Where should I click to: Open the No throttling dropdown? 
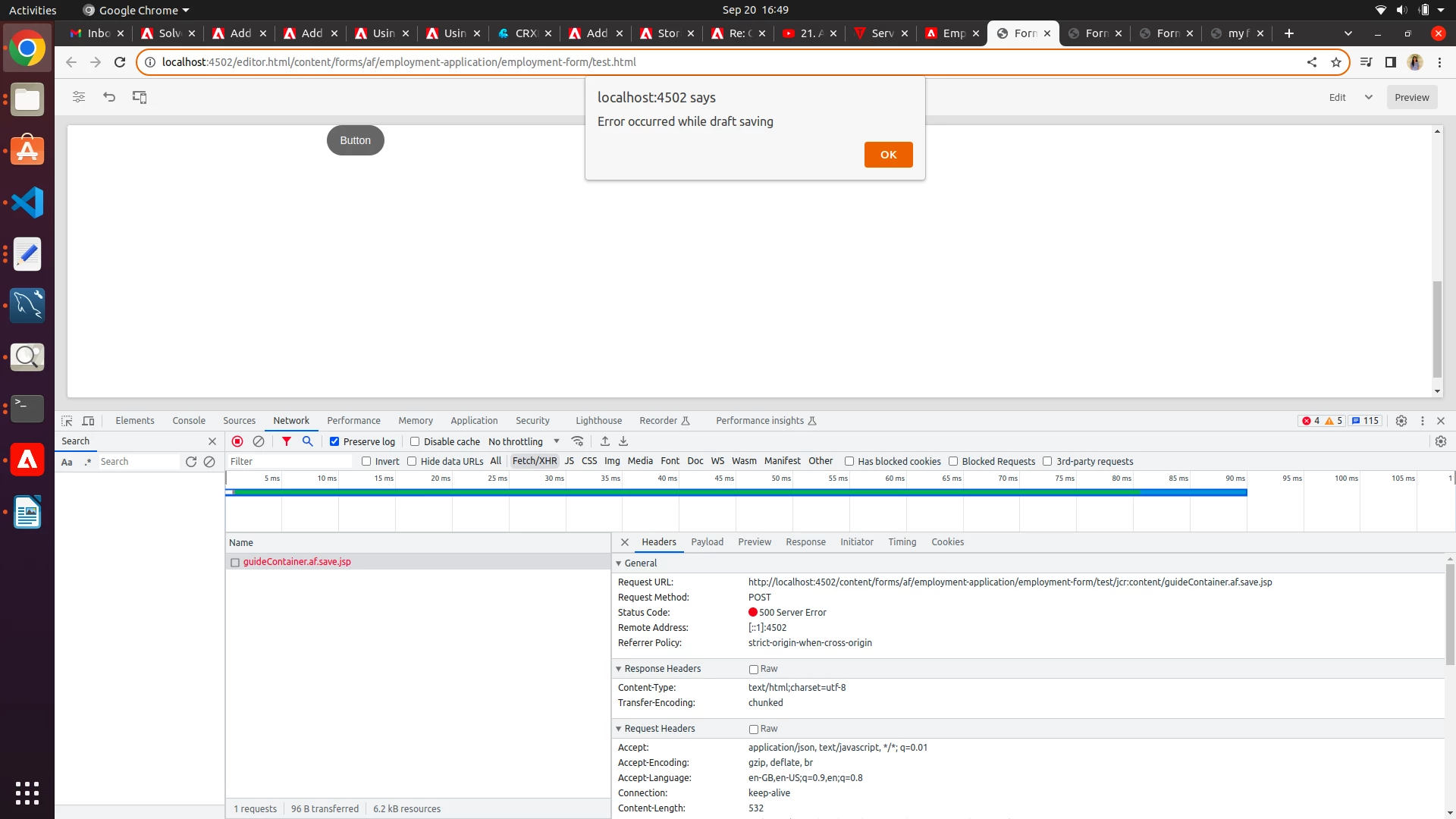coord(523,441)
